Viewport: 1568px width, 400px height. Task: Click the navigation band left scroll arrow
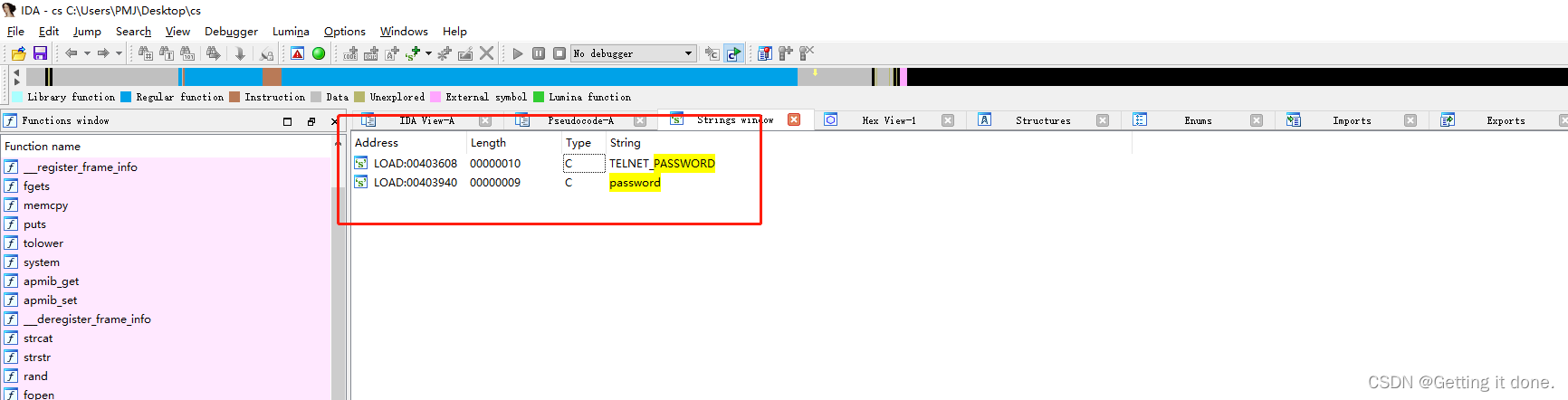(x=16, y=71)
